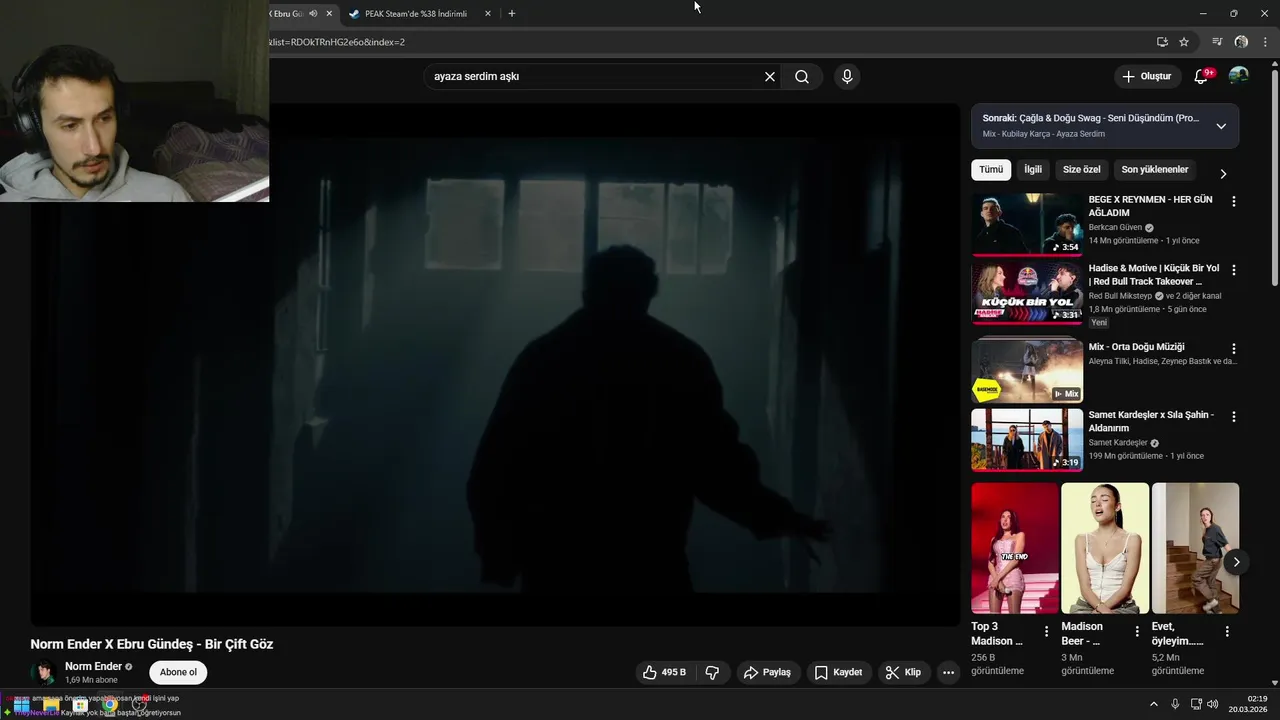1280x720 pixels.
Task: Mute the playing Ebru Gündeş tab speaker icon
Action: point(313,14)
